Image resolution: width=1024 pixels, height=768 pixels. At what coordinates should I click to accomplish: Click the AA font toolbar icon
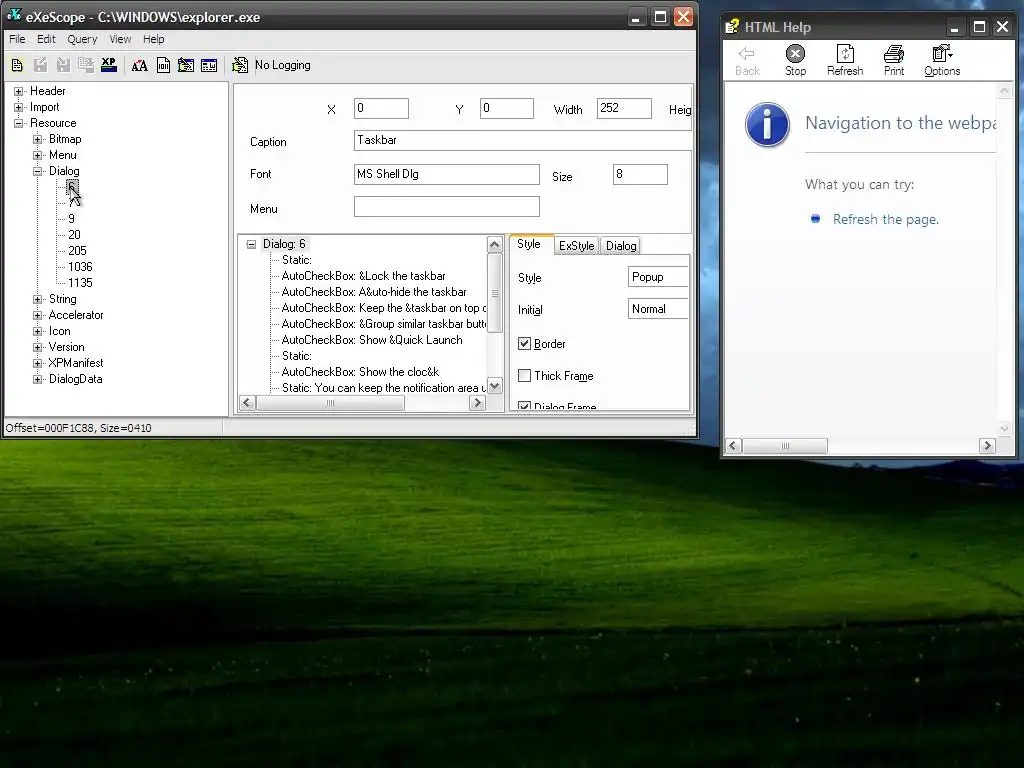click(140, 65)
